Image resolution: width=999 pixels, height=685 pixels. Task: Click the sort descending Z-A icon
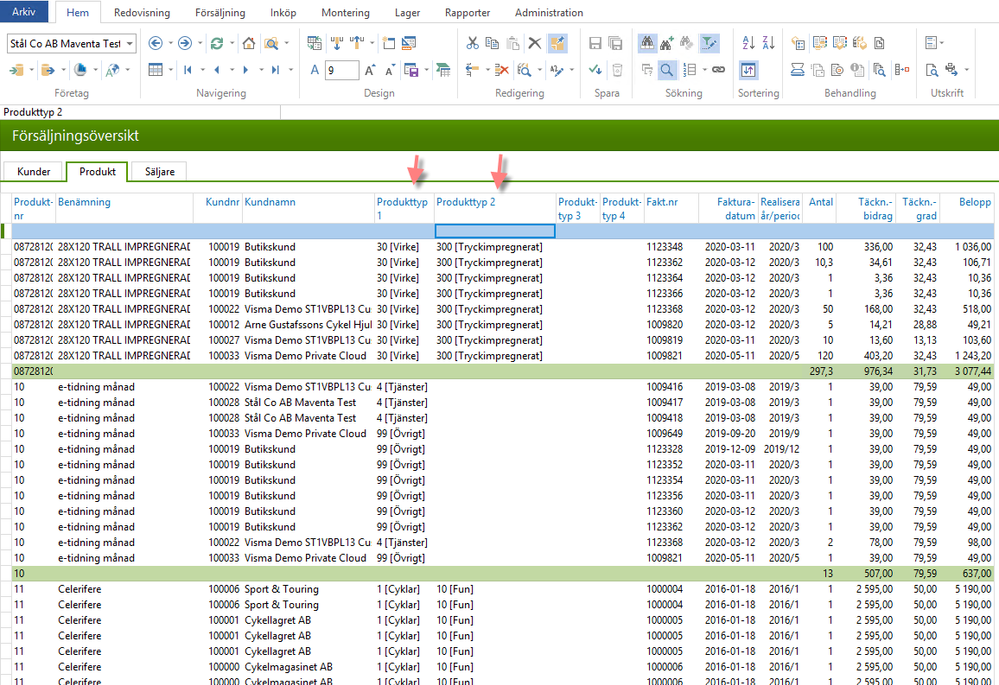(x=768, y=44)
